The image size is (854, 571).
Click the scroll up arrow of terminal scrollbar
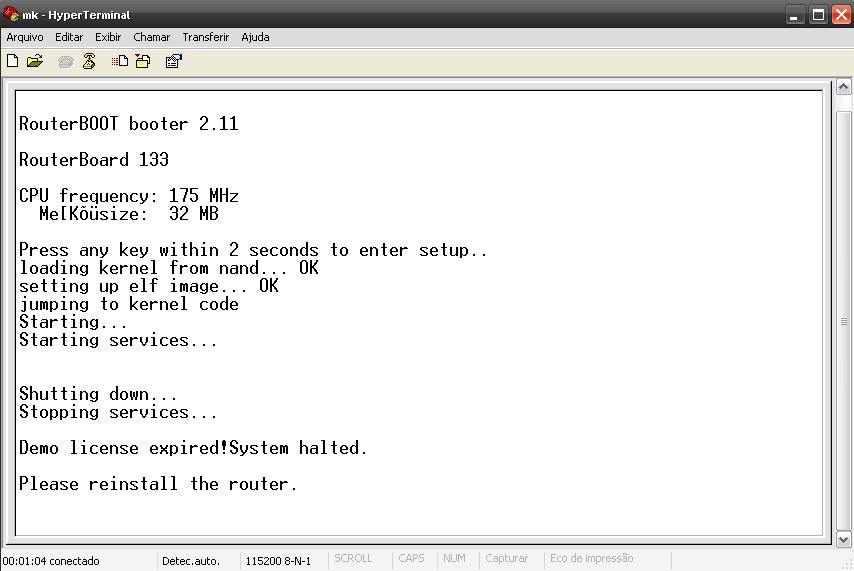(x=844, y=87)
